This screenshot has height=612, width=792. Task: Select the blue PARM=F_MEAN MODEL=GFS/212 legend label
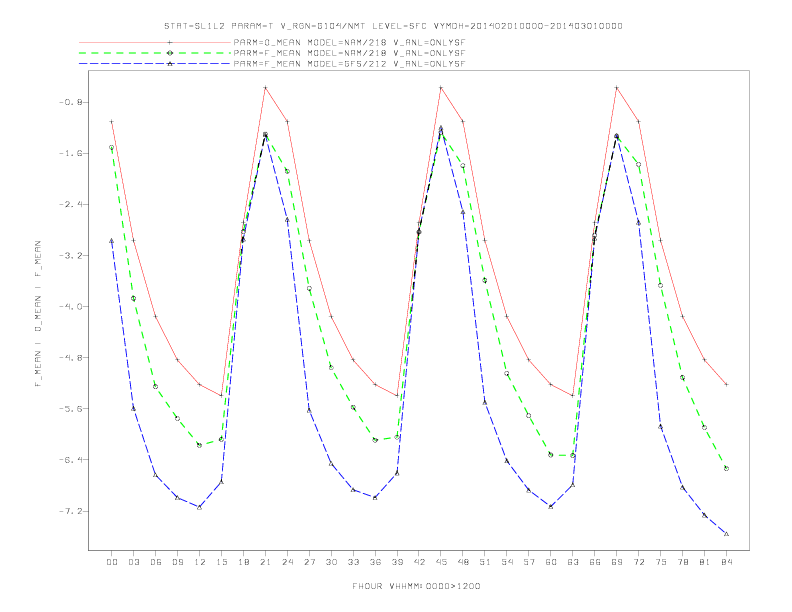click(x=349, y=64)
